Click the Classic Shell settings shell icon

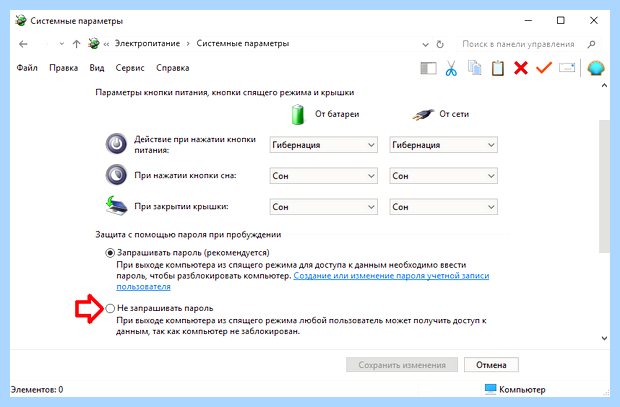[595, 68]
